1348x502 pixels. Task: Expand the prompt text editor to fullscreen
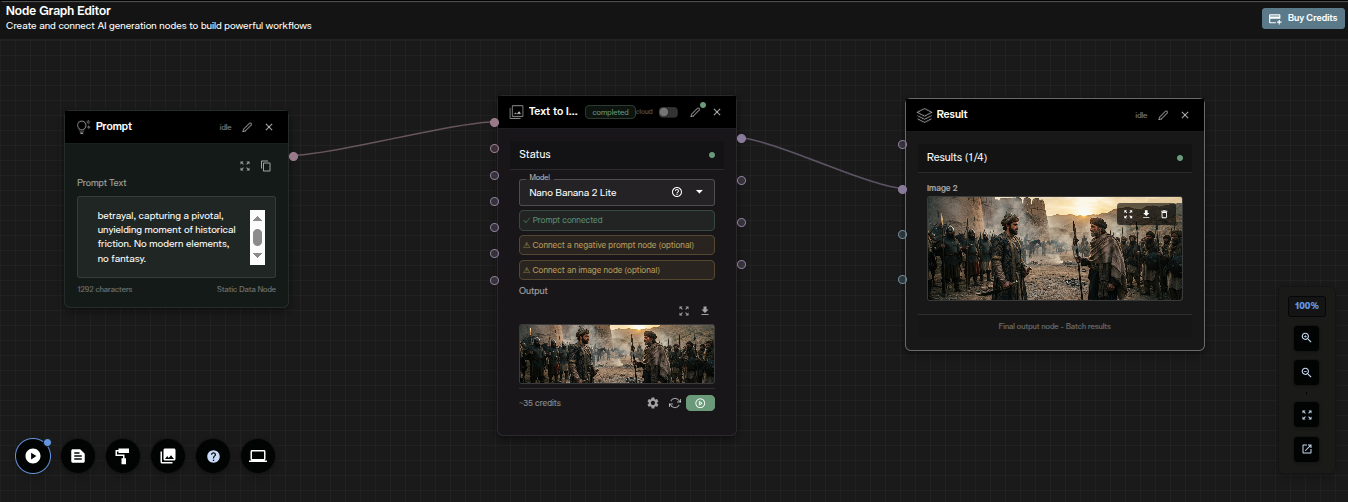pyautogui.click(x=245, y=166)
